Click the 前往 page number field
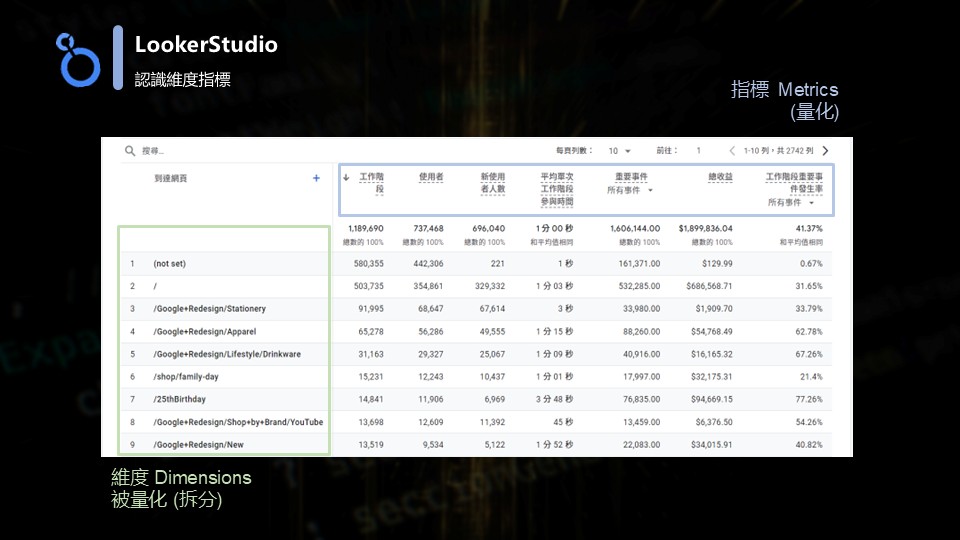The height and width of the screenshot is (540, 960). [x=698, y=151]
